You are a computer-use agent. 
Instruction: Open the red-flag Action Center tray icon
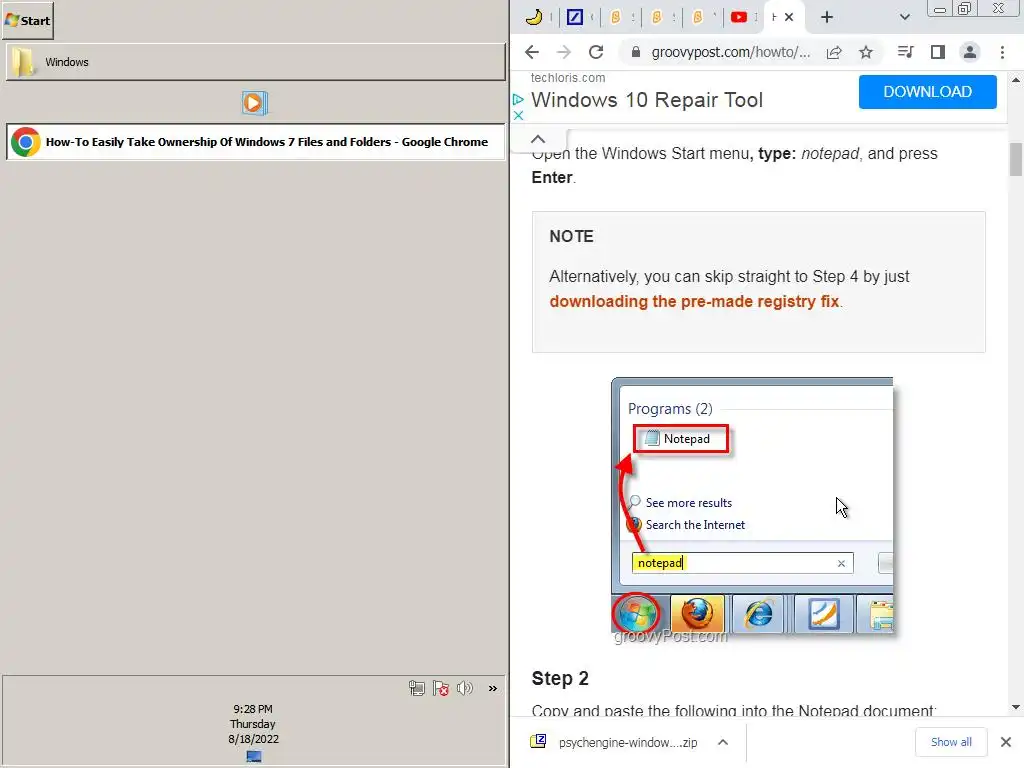coord(441,688)
